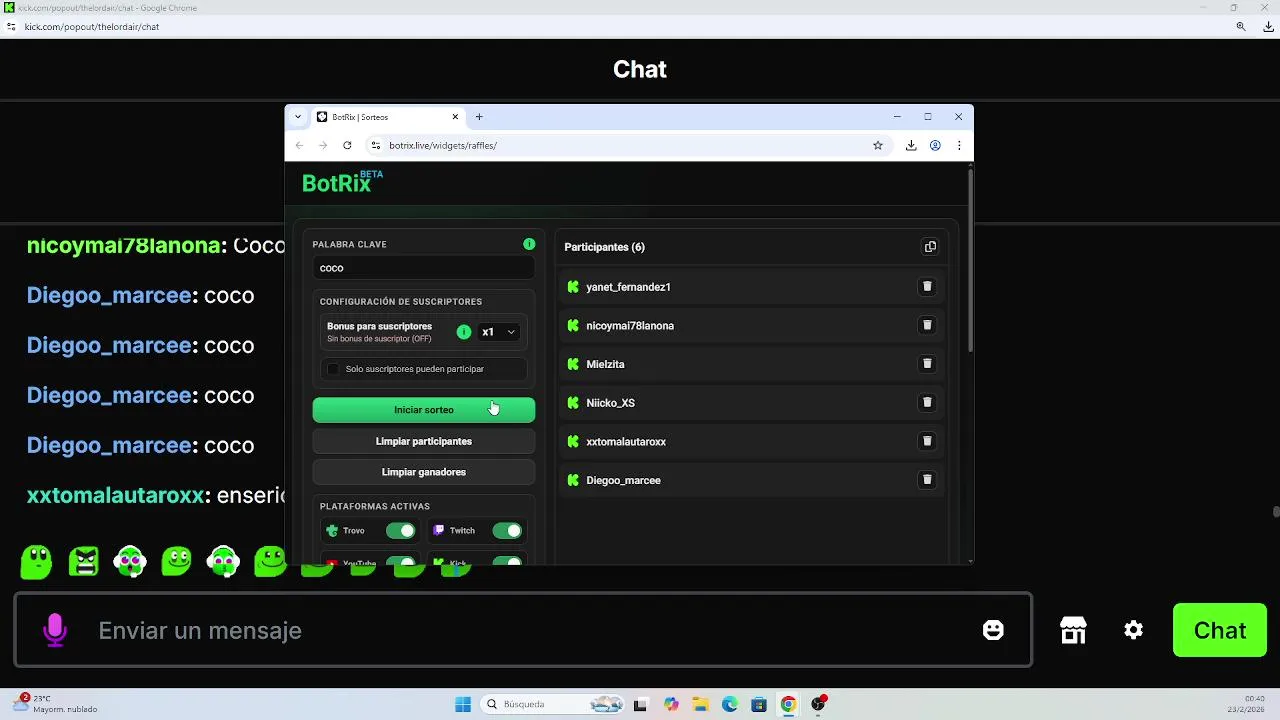
Task: Open Windows Start menu
Action: point(463,704)
